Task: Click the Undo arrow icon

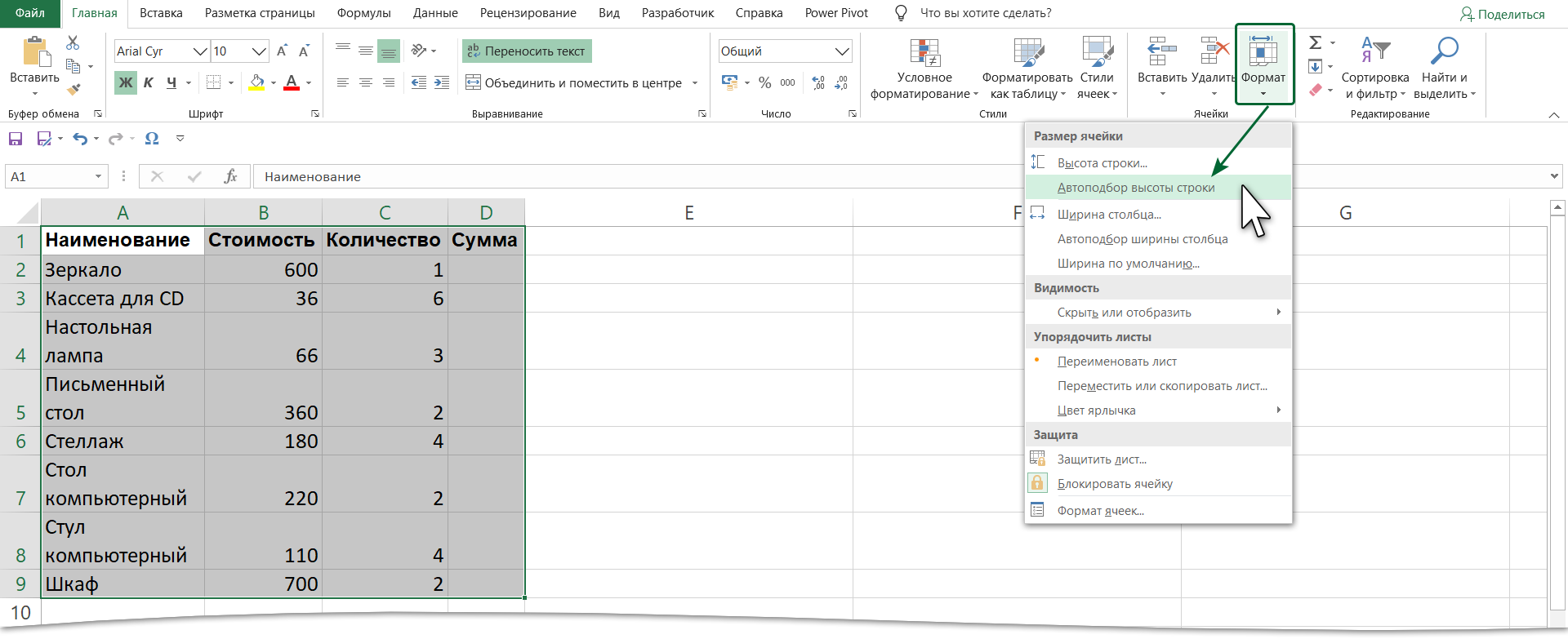Action: pyautogui.click(x=79, y=139)
